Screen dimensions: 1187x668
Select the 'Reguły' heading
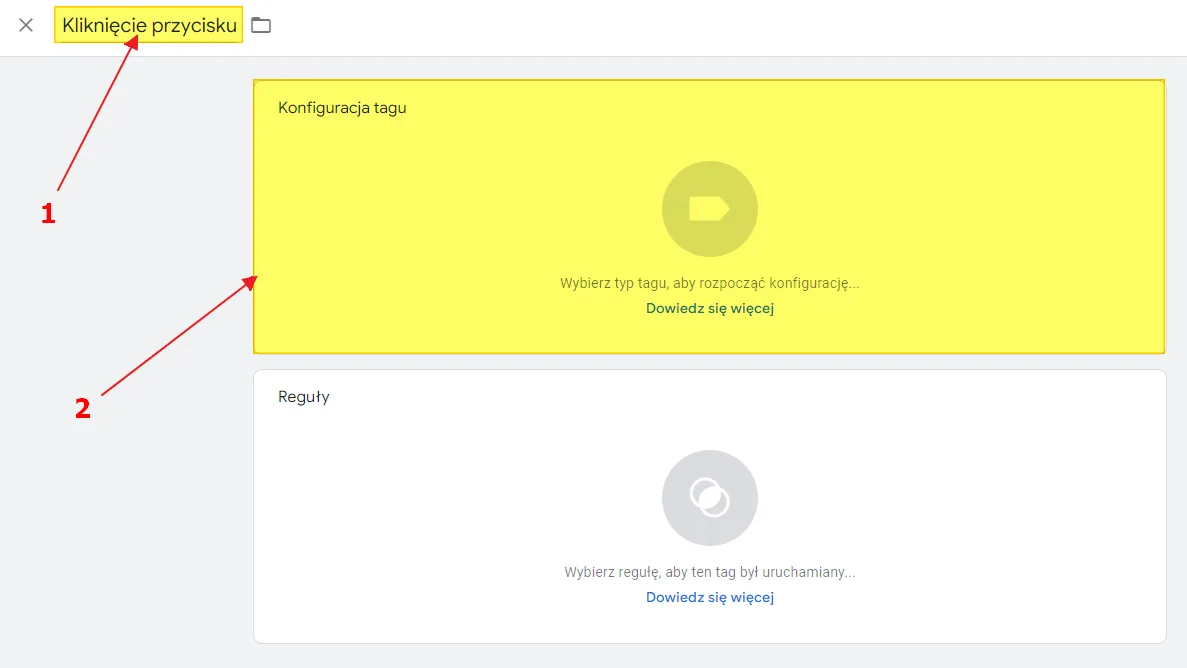(x=304, y=397)
